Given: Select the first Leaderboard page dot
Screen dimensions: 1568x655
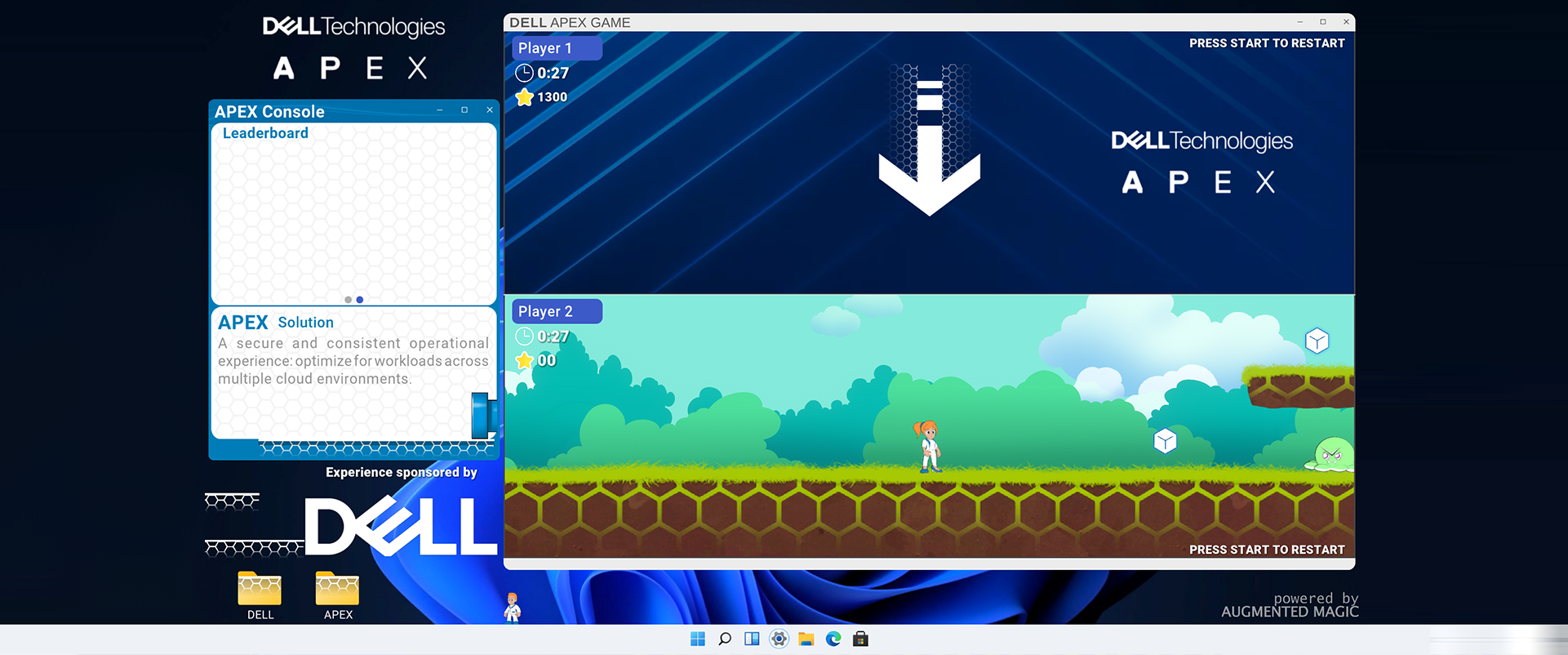Looking at the screenshot, I should tap(348, 300).
